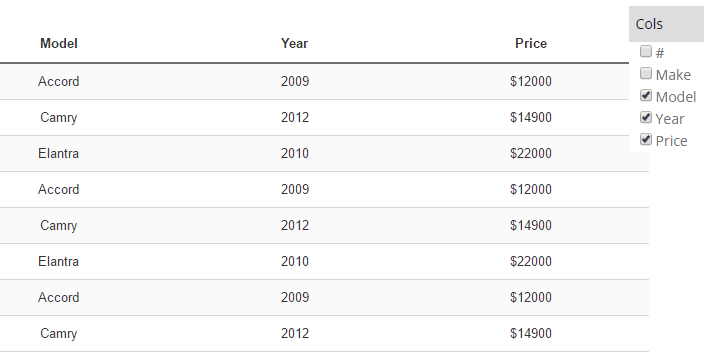Sort by the Price column header
Screen dimensions: 708x361
click(531, 43)
